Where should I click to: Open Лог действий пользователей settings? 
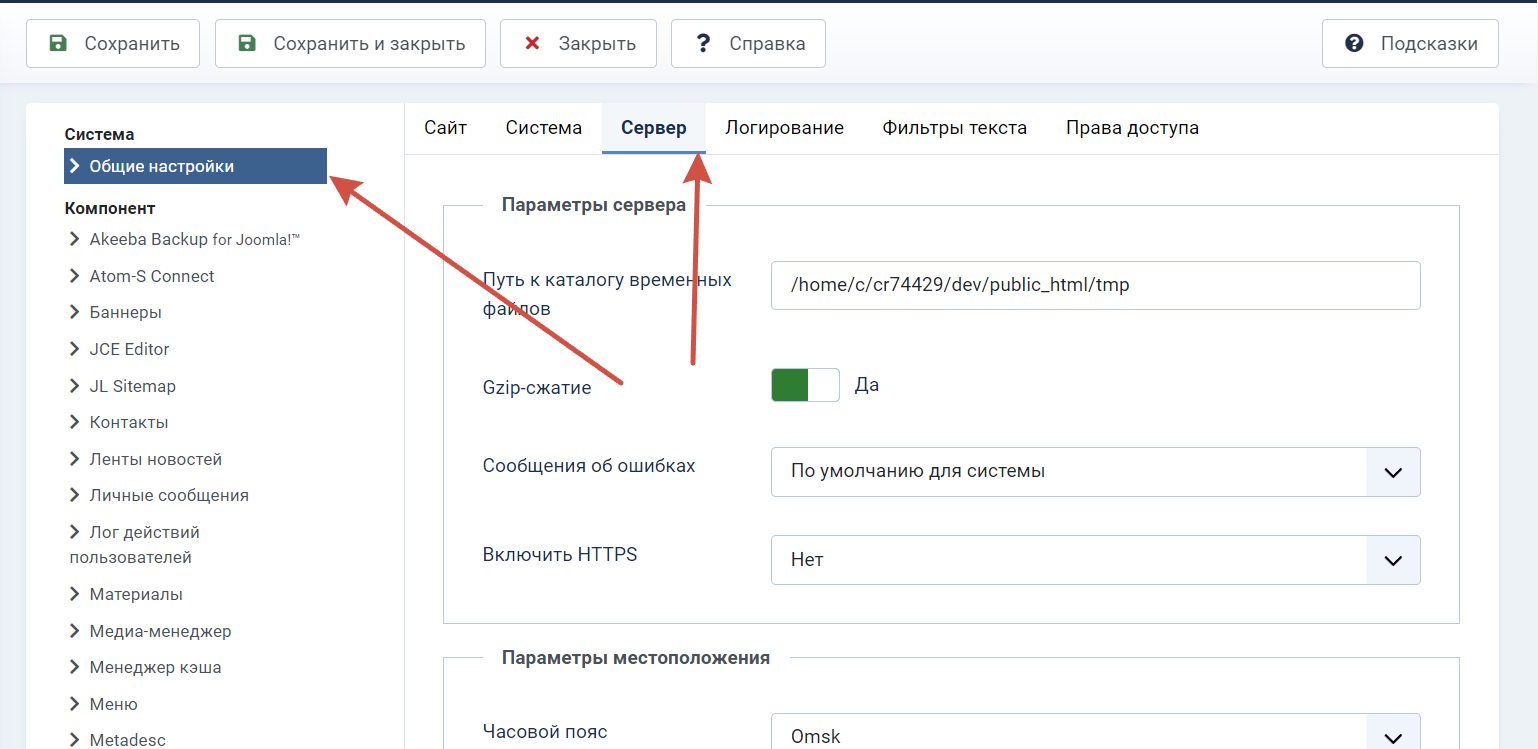tap(135, 544)
